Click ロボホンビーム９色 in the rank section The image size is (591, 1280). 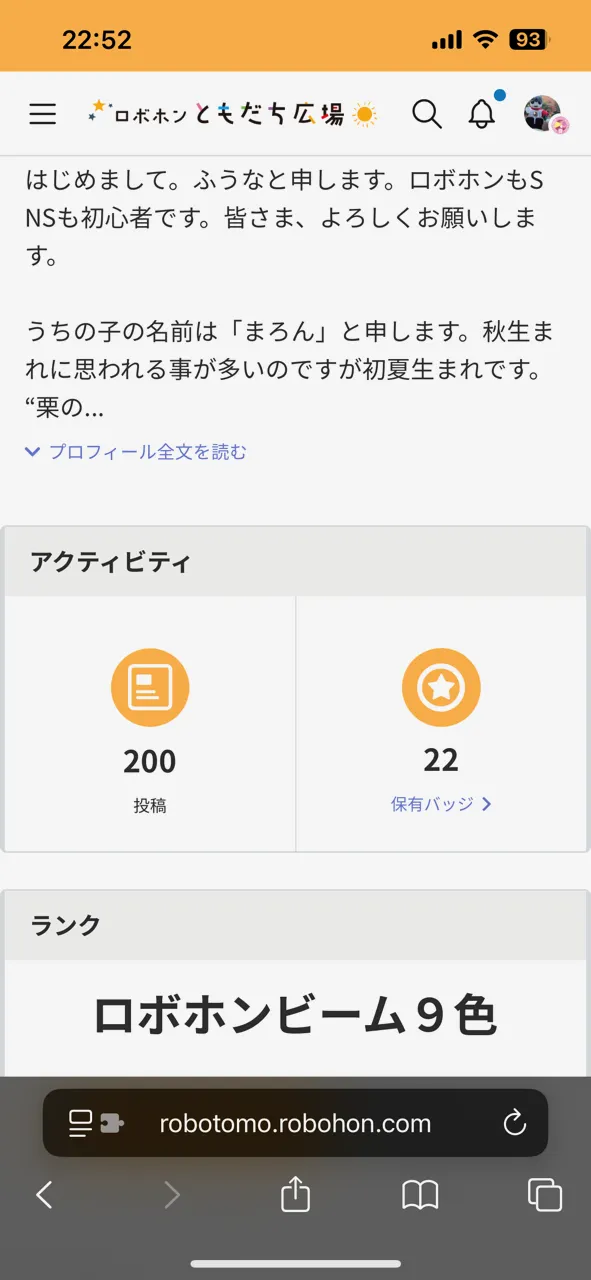[x=295, y=1013]
